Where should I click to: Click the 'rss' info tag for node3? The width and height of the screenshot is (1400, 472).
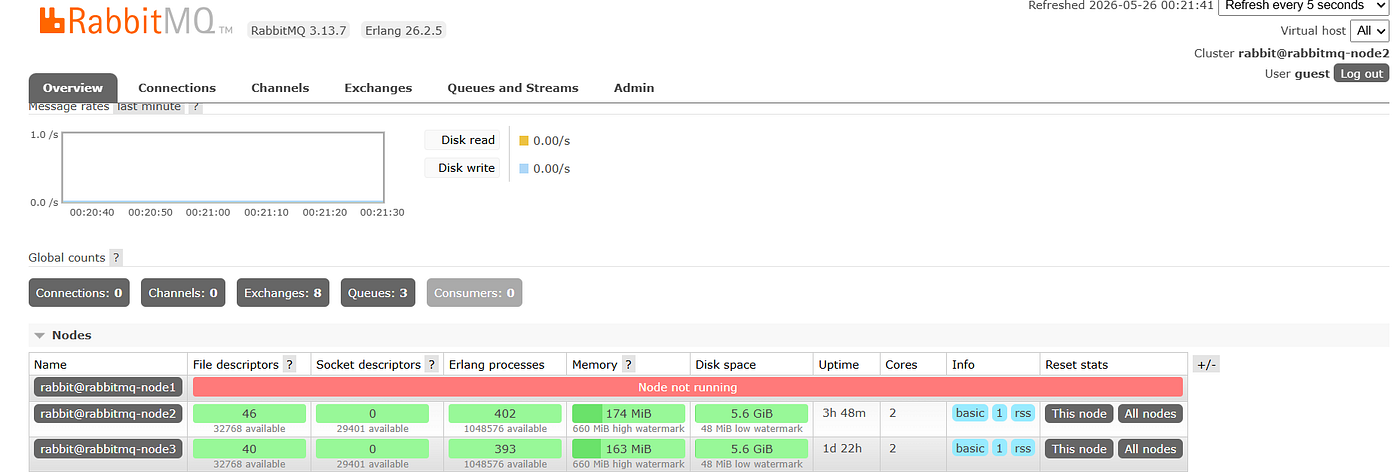pyautogui.click(x=1022, y=449)
